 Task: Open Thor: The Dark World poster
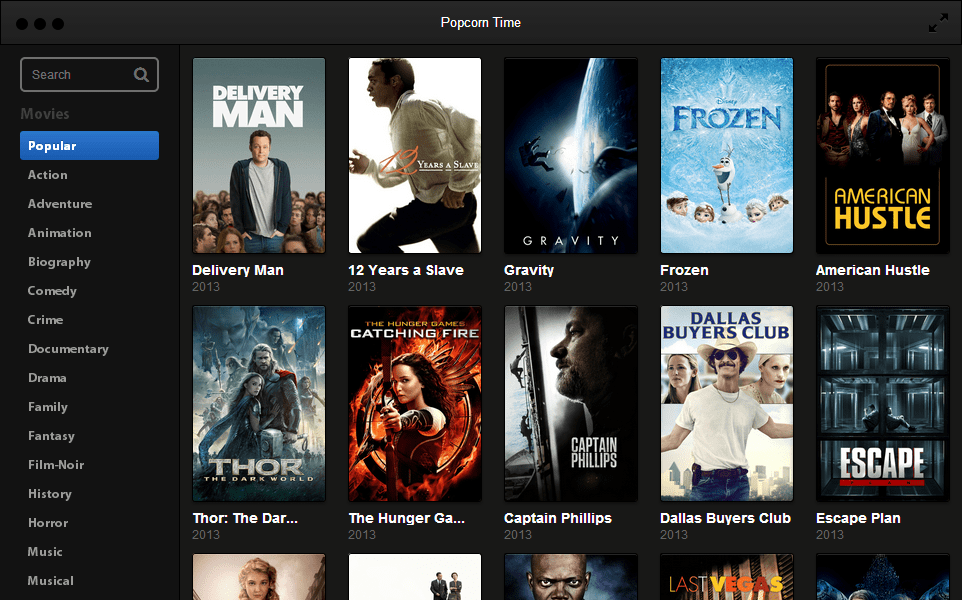tap(259, 403)
